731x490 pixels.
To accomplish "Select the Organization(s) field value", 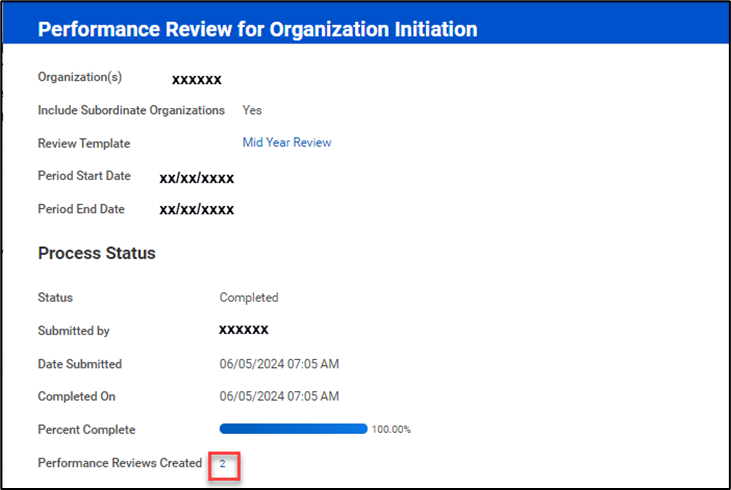I will (x=196, y=79).
